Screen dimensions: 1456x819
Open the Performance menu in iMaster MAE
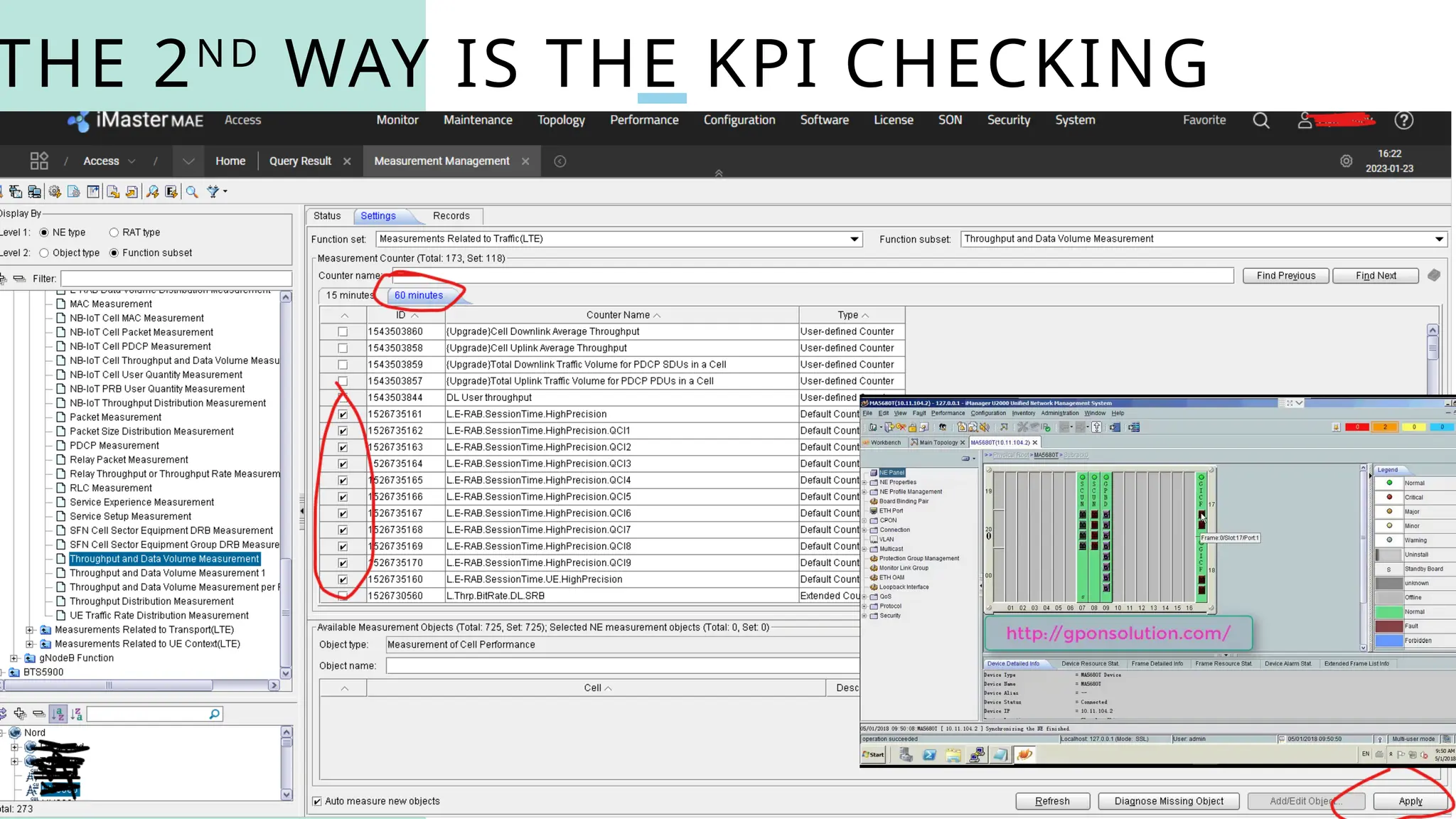click(x=644, y=120)
